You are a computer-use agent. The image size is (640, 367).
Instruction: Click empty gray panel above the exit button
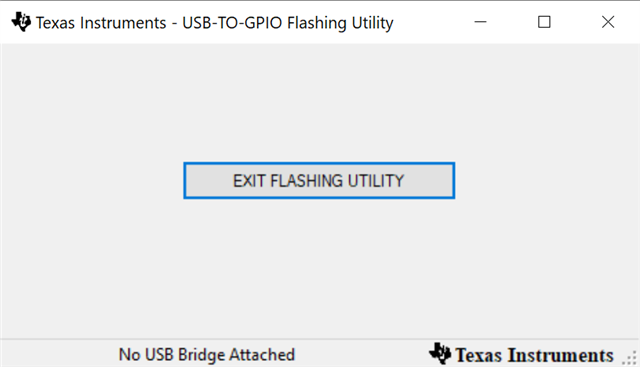point(319,102)
